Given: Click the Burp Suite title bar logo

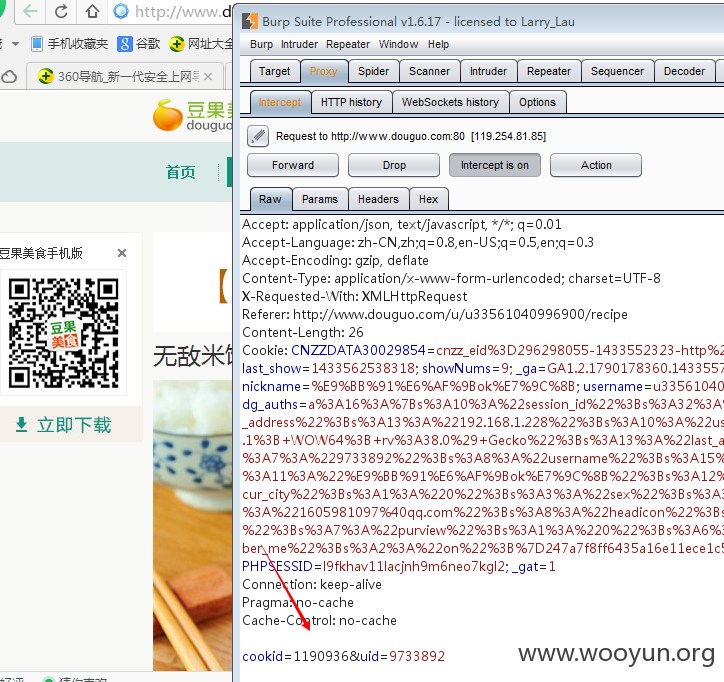Looking at the screenshot, I should [250, 21].
